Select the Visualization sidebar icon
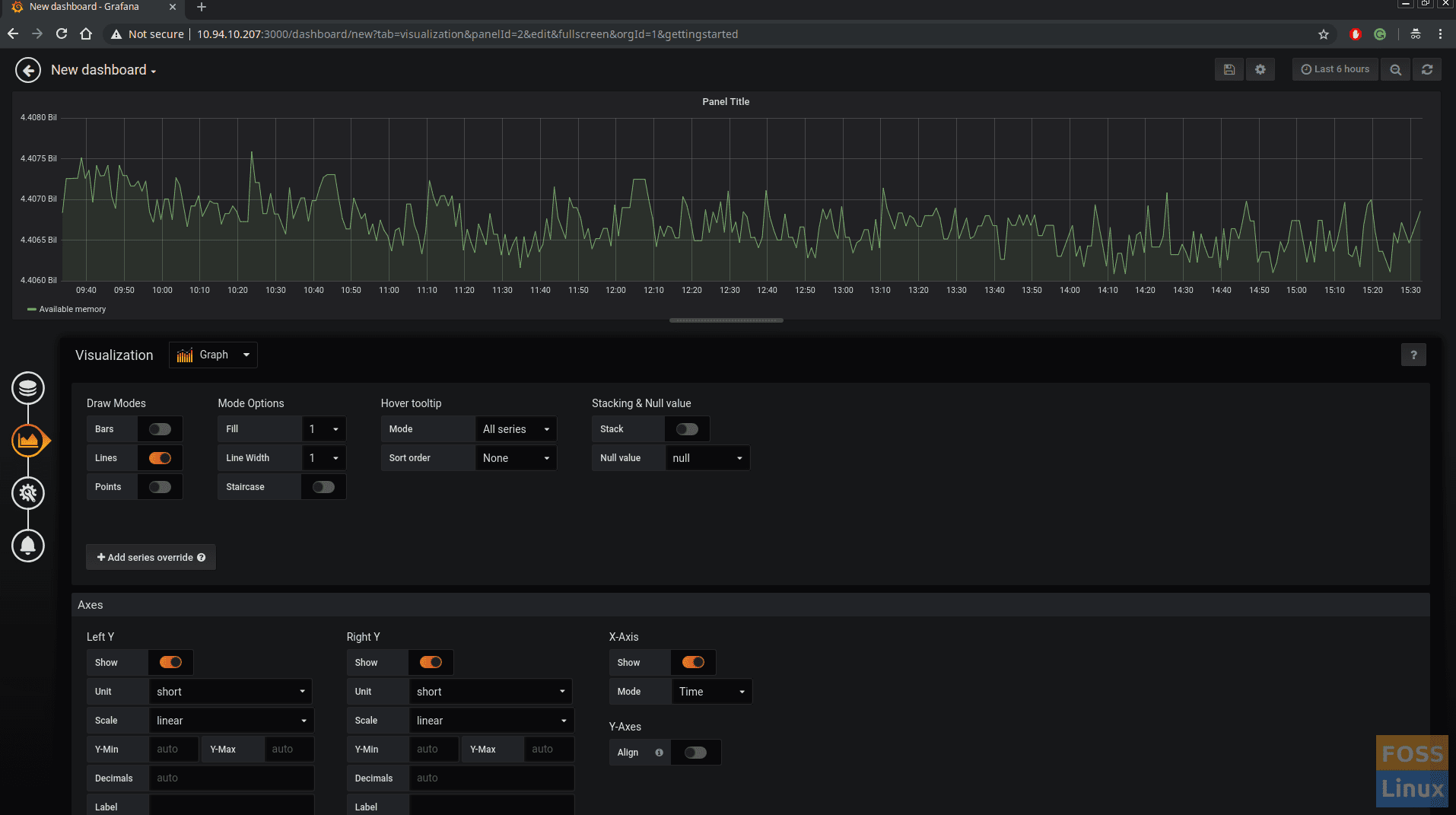 tap(28, 441)
